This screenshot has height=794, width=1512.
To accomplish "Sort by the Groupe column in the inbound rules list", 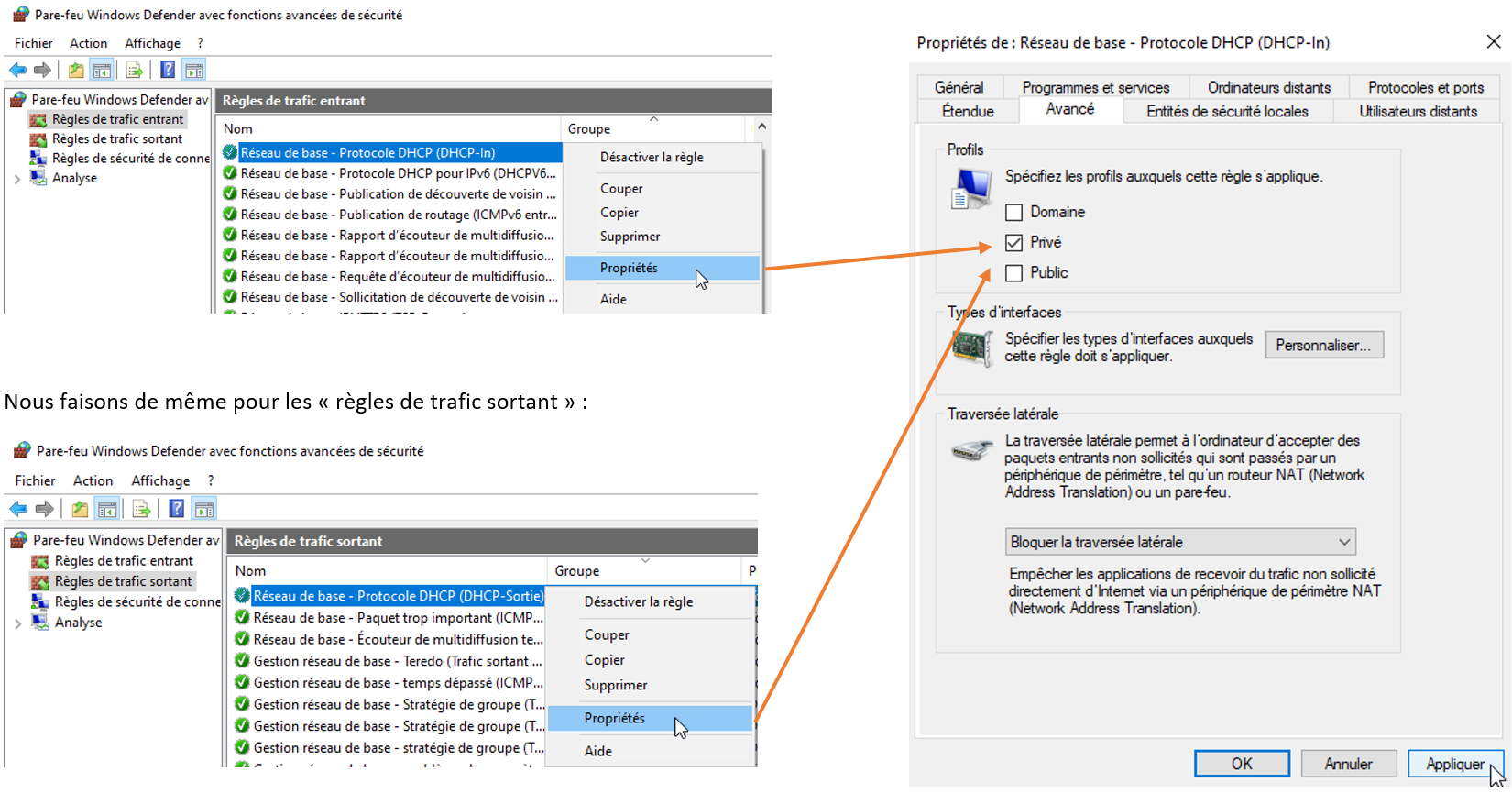I will pos(654,129).
